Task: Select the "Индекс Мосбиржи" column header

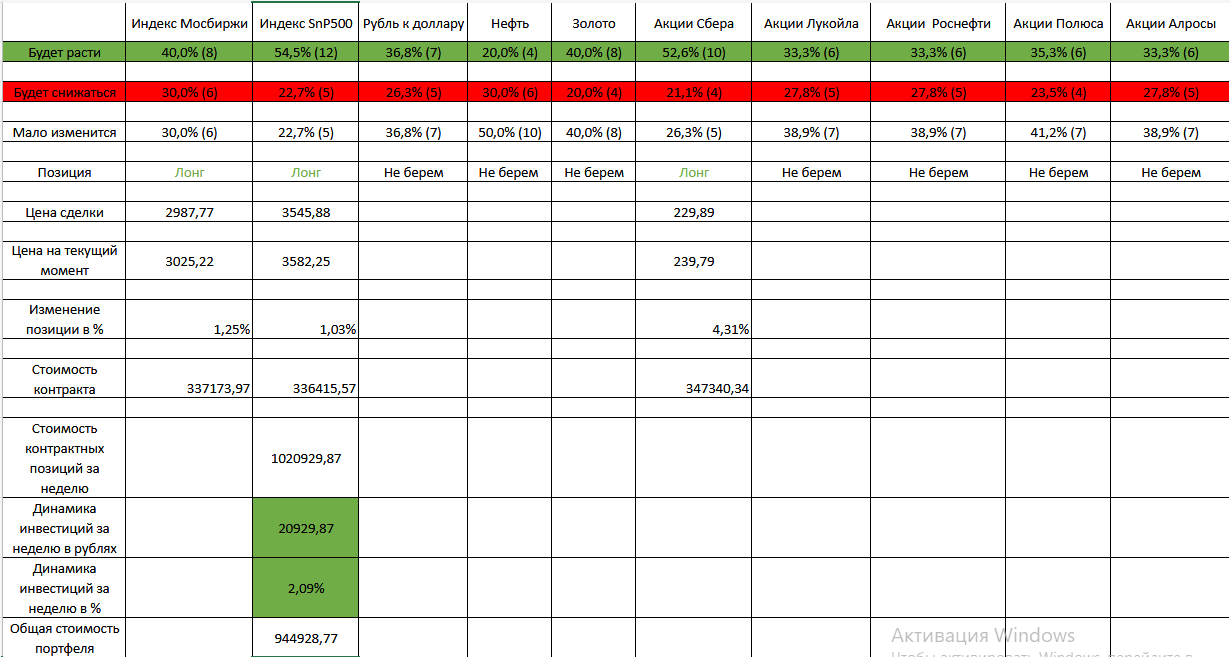Action: point(189,23)
